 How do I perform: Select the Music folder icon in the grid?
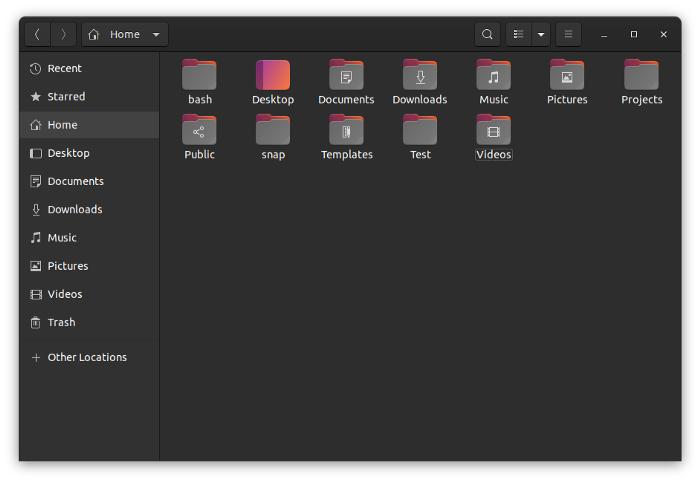click(493, 75)
